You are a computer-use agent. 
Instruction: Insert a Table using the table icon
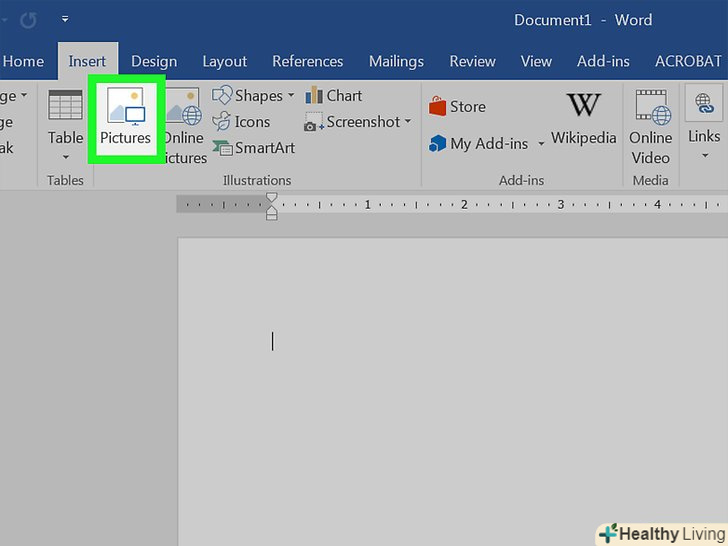tap(65, 104)
